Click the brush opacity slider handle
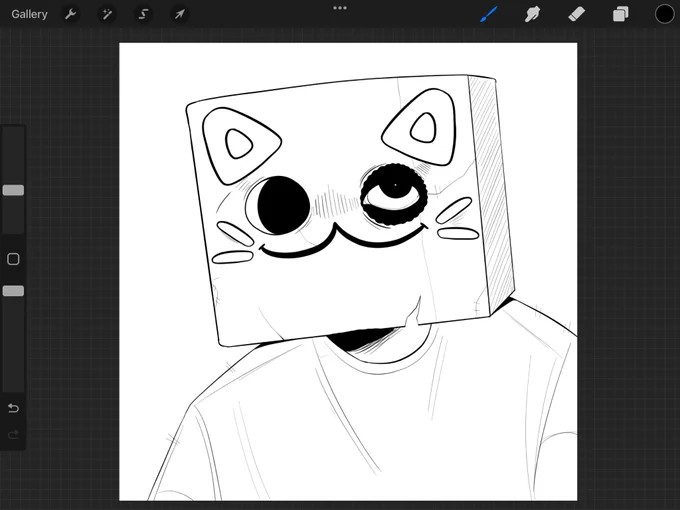Viewport: 680px width, 510px height. click(x=13, y=291)
